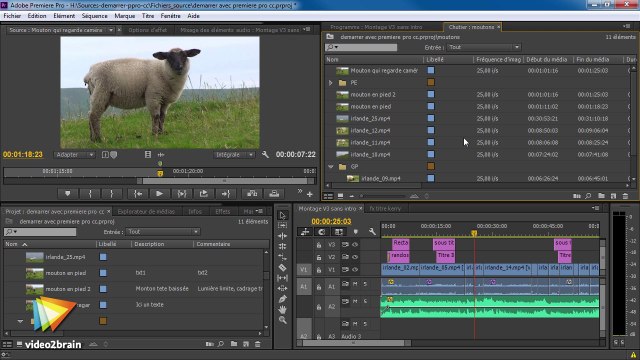Image resolution: width=640 pixels, height=360 pixels.
Task: Create new bin in Project panel
Action: [x=234, y=344]
